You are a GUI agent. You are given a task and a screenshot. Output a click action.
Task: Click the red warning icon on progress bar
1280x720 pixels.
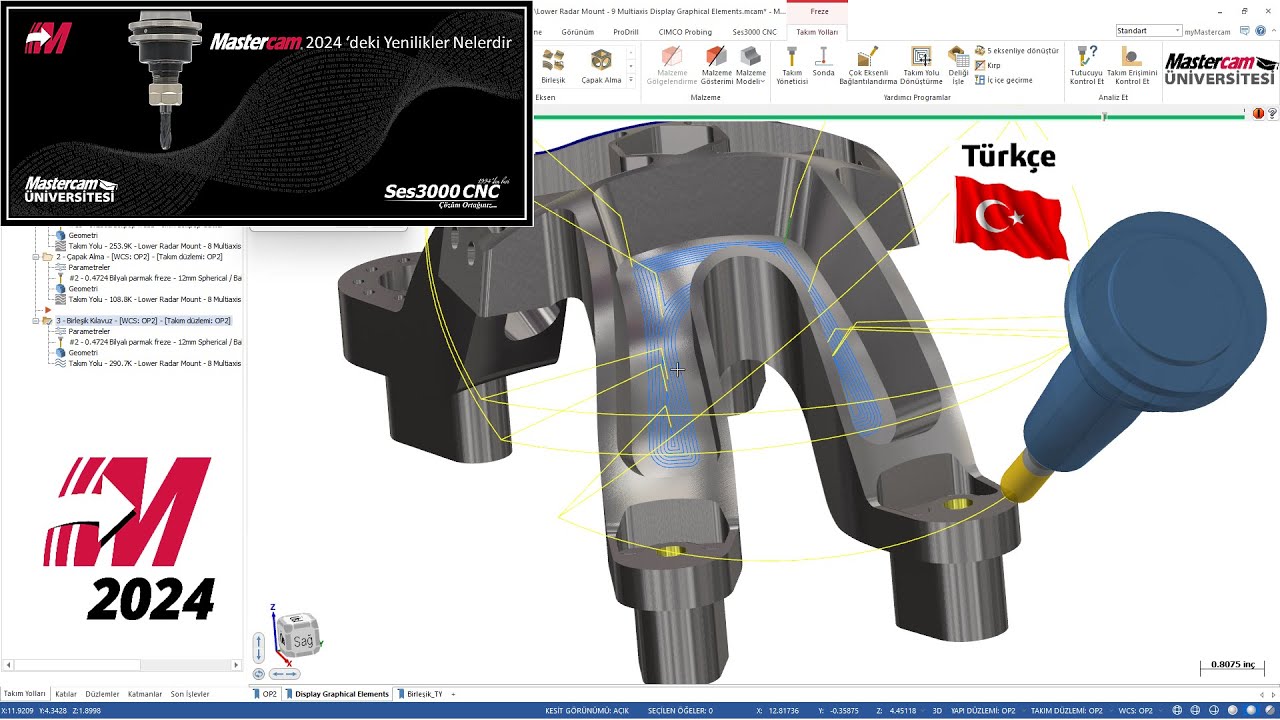(x=1259, y=114)
